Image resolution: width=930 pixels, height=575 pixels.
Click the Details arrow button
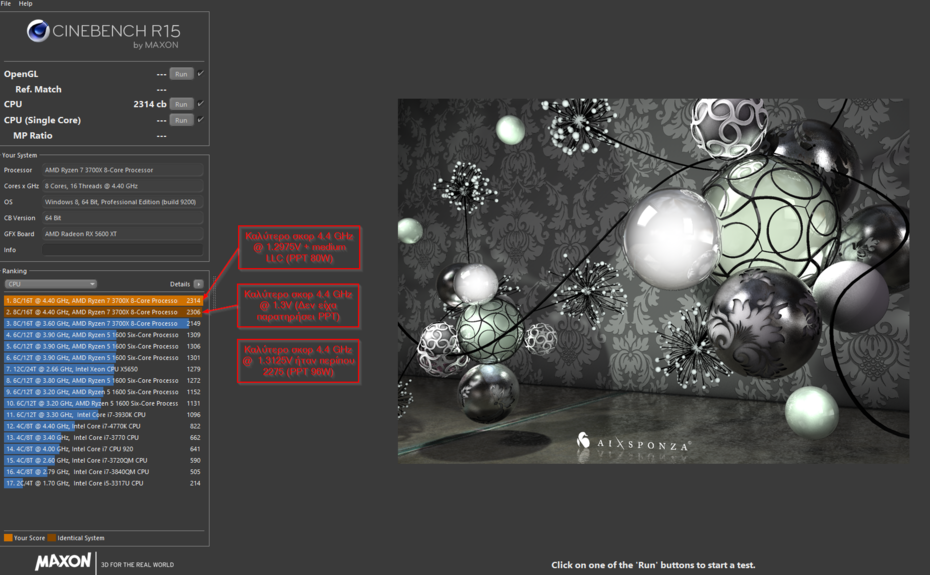pyautogui.click(x=198, y=284)
